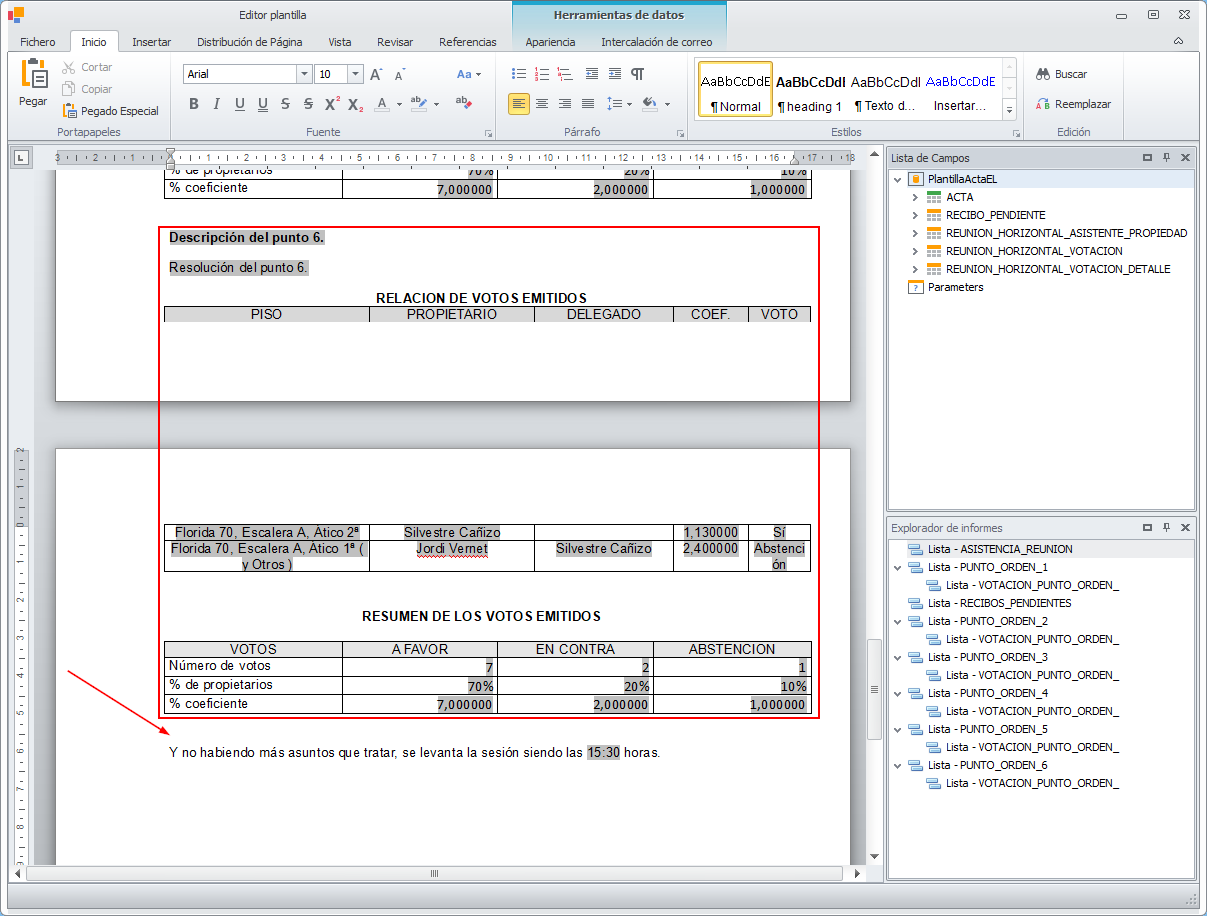Image resolution: width=1207 pixels, height=916 pixels.
Task: Click the Pegar paste icon
Action: pyautogui.click(x=33, y=82)
